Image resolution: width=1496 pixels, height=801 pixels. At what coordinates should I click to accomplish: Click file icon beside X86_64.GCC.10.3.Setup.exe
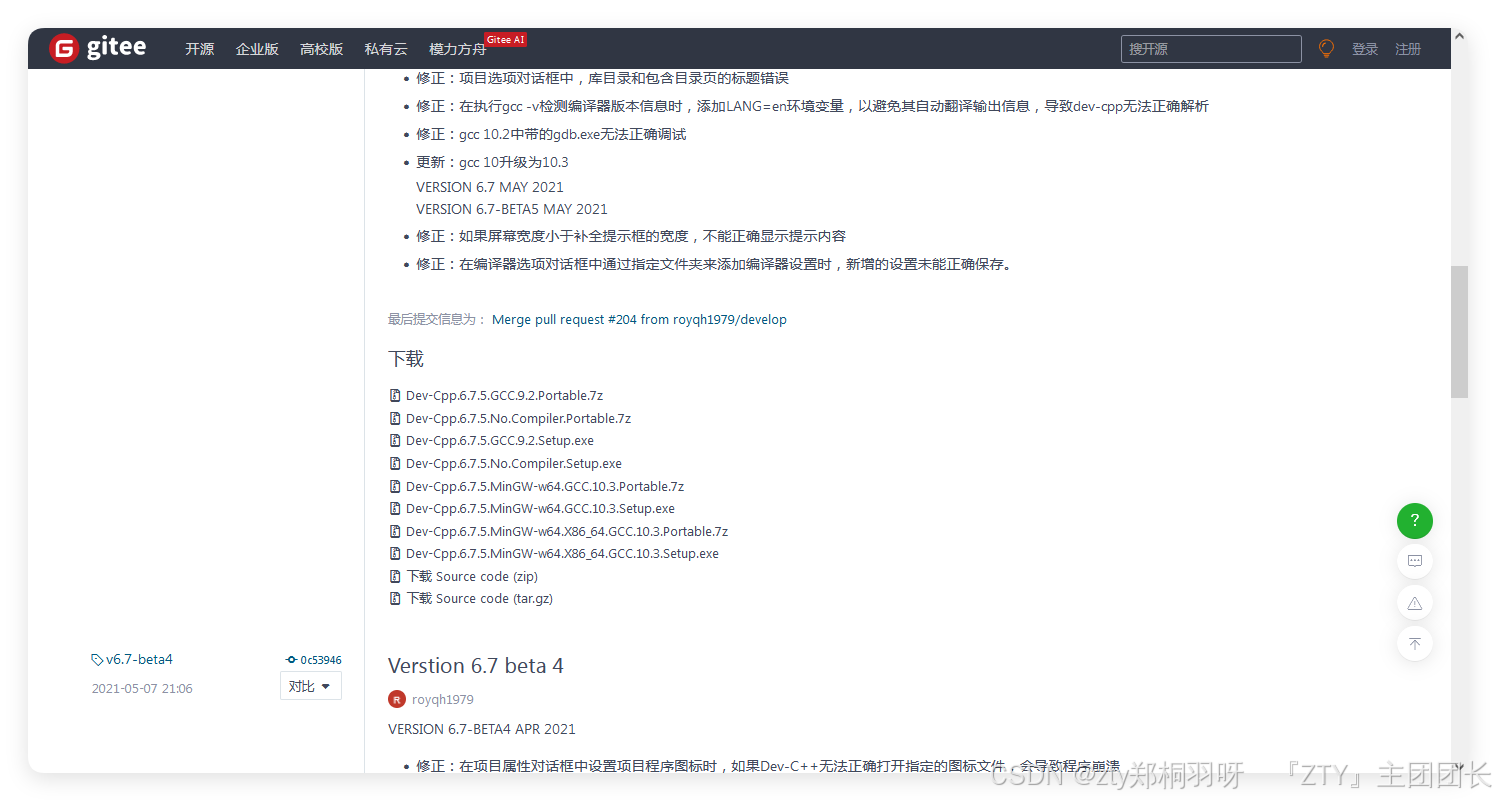click(x=395, y=554)
